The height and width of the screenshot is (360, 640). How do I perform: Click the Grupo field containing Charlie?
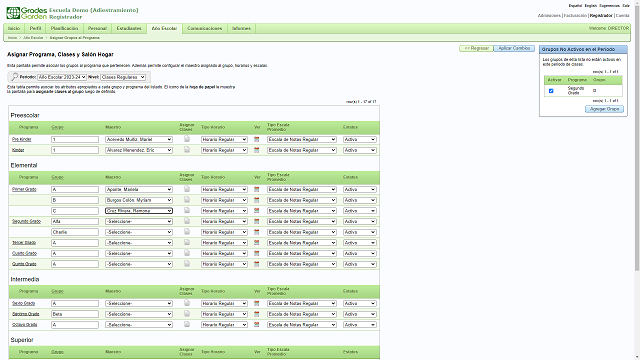(75, 232)
